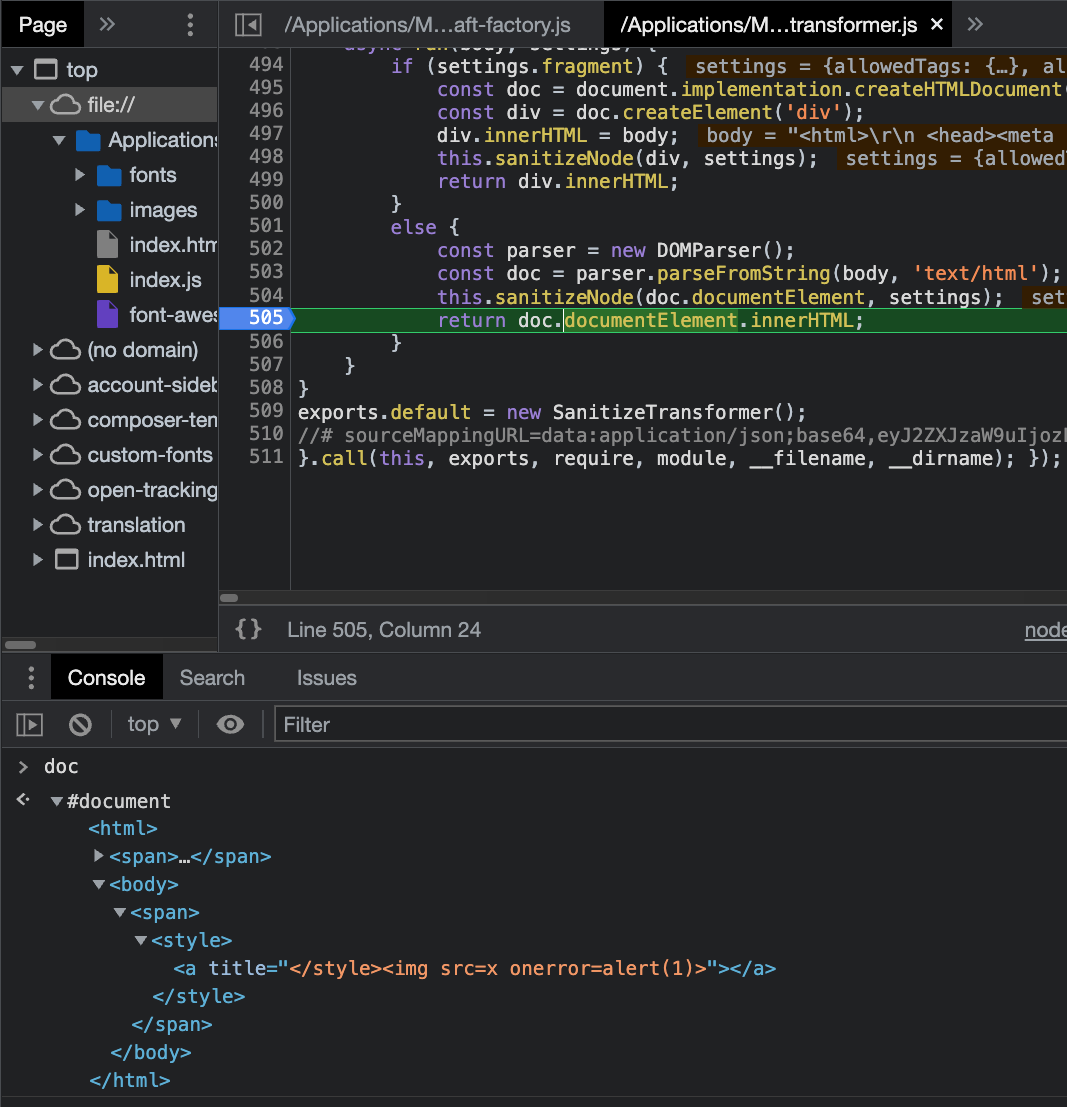The width and height of the screenshot is (1067, 1107).
Task: Set a breakpoint on line 502
Action: coord(266,250)
